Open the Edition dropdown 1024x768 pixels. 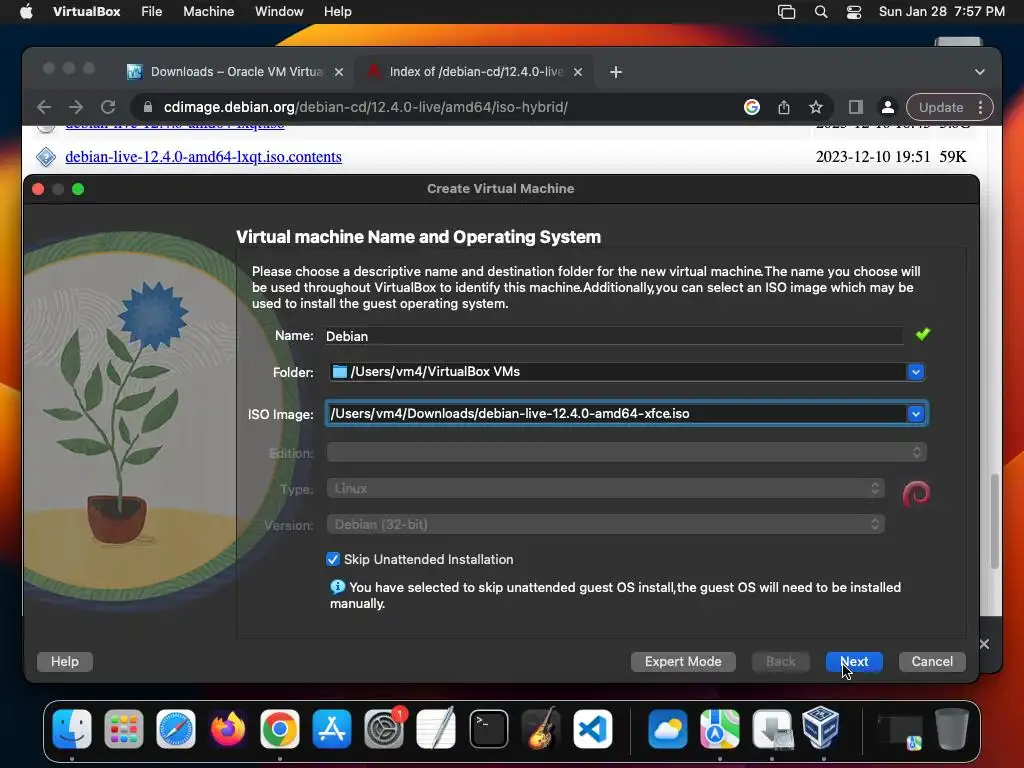[x=626, y=452]
